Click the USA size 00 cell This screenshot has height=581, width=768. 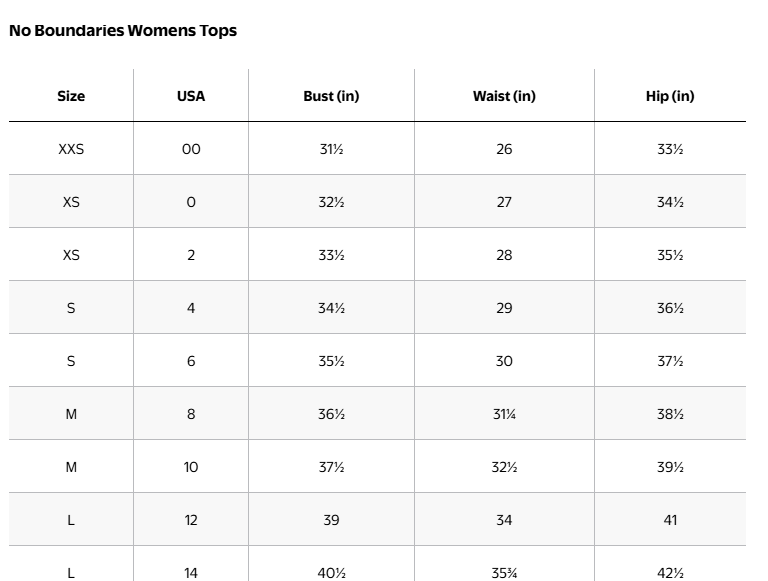[x=191, y=149]
